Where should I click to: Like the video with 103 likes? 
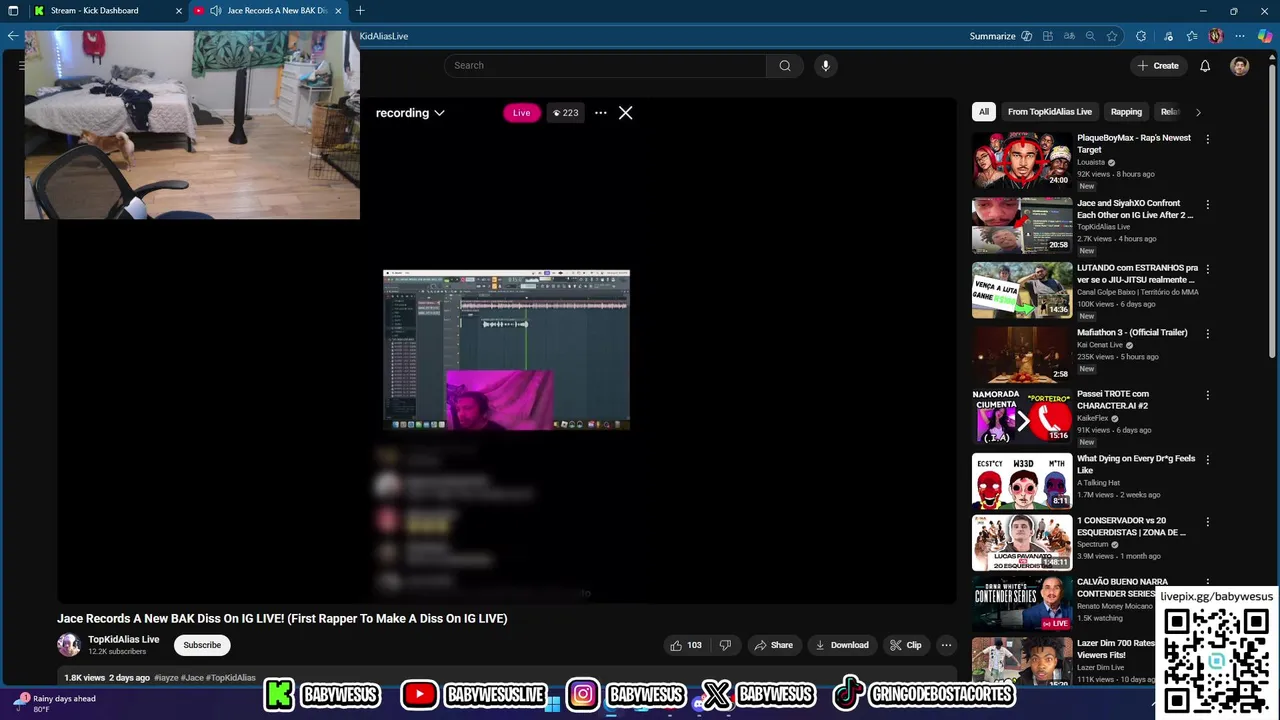(686, 645)
